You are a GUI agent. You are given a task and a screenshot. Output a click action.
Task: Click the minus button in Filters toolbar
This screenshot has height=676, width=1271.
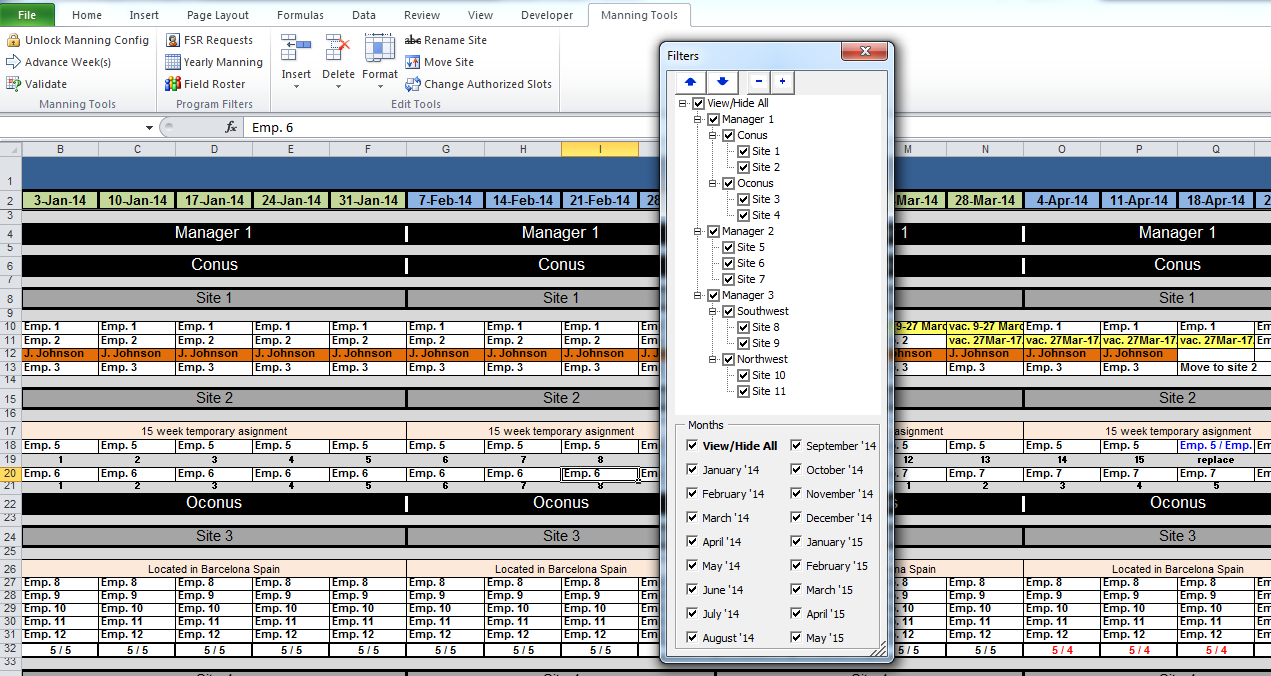[758, 82]
